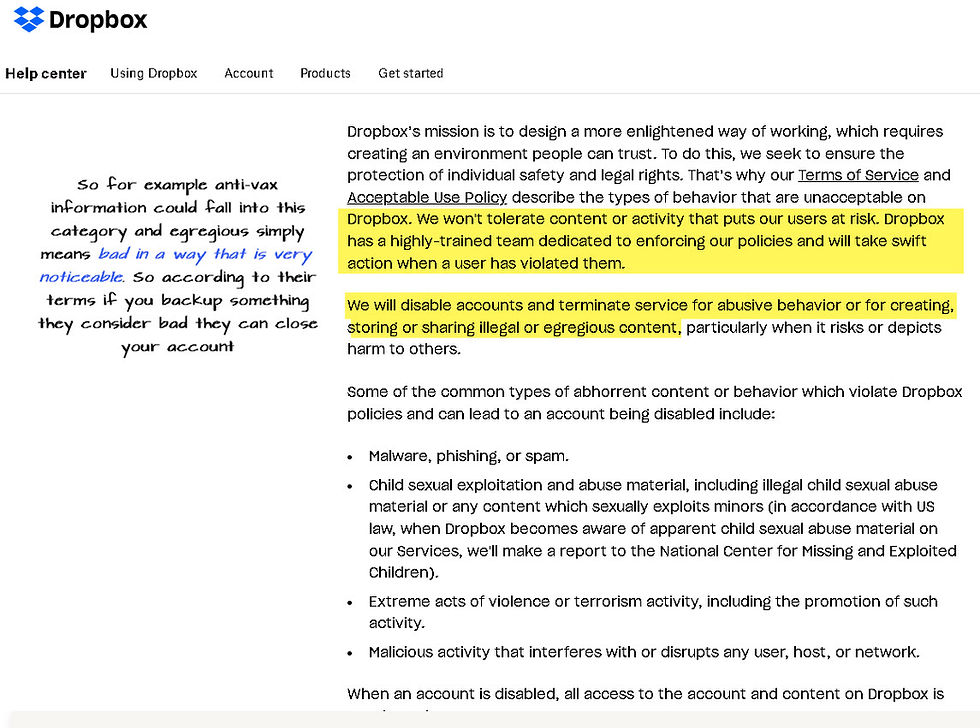The width and height of the screenshot is (980, 728).
Task: Click the bullet 'Extreme acts of violence or terrorism'
Action: 653,612
